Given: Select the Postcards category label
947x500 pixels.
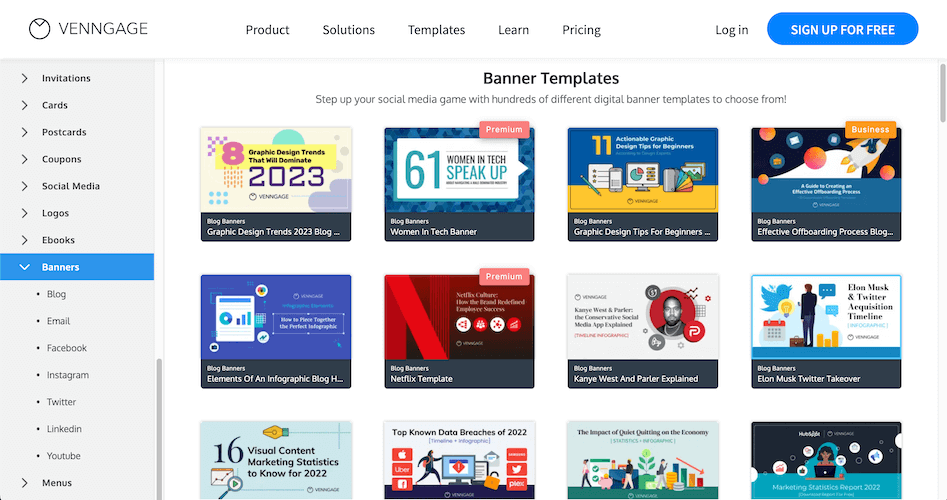Looking at the screenshot, I should [64, 132].
